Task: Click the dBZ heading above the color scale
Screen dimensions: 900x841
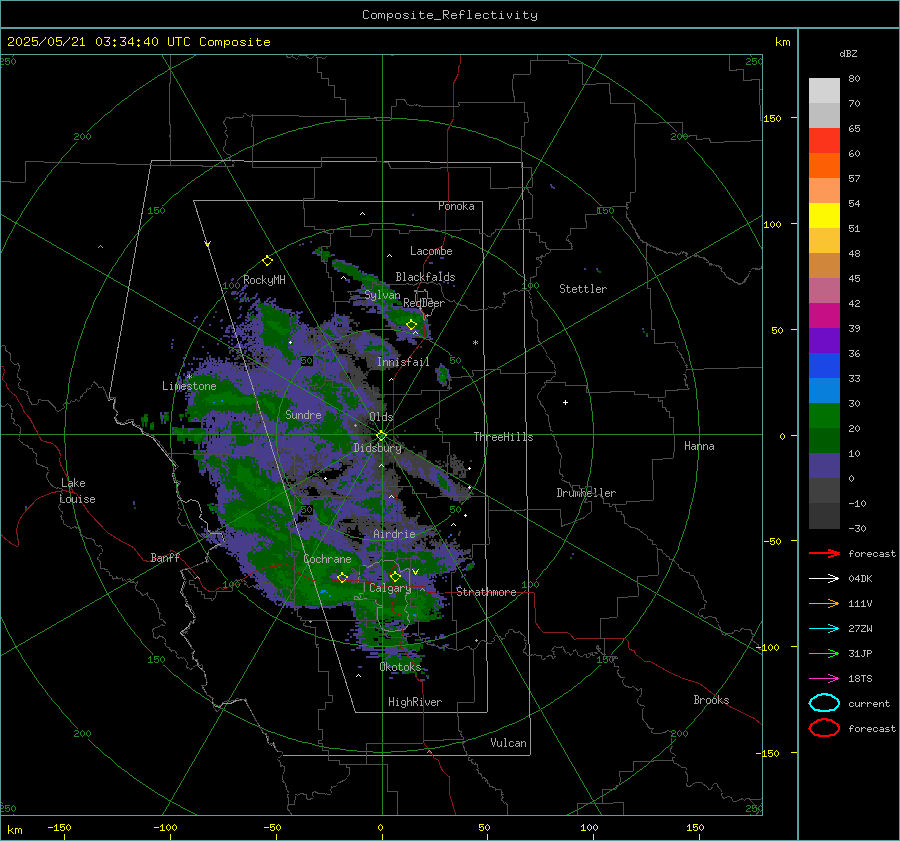Action: pos(848,54)
